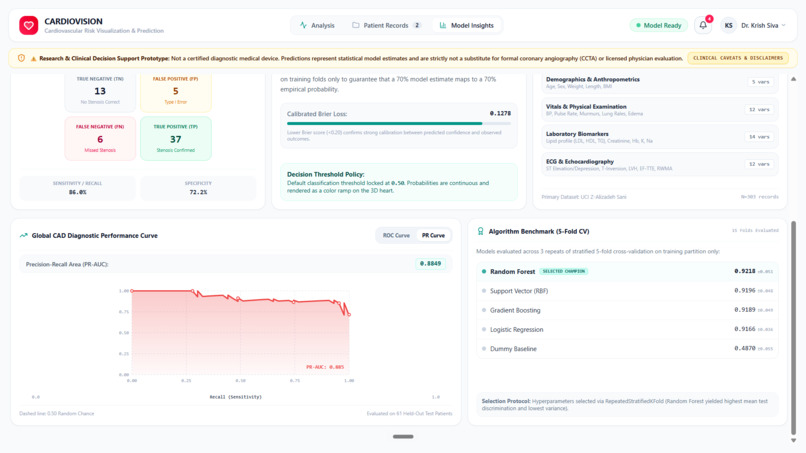Click the 5 vars badge for Demographics
The height and width of the screenshot is (453, 806).
click(x=761, y=82)
